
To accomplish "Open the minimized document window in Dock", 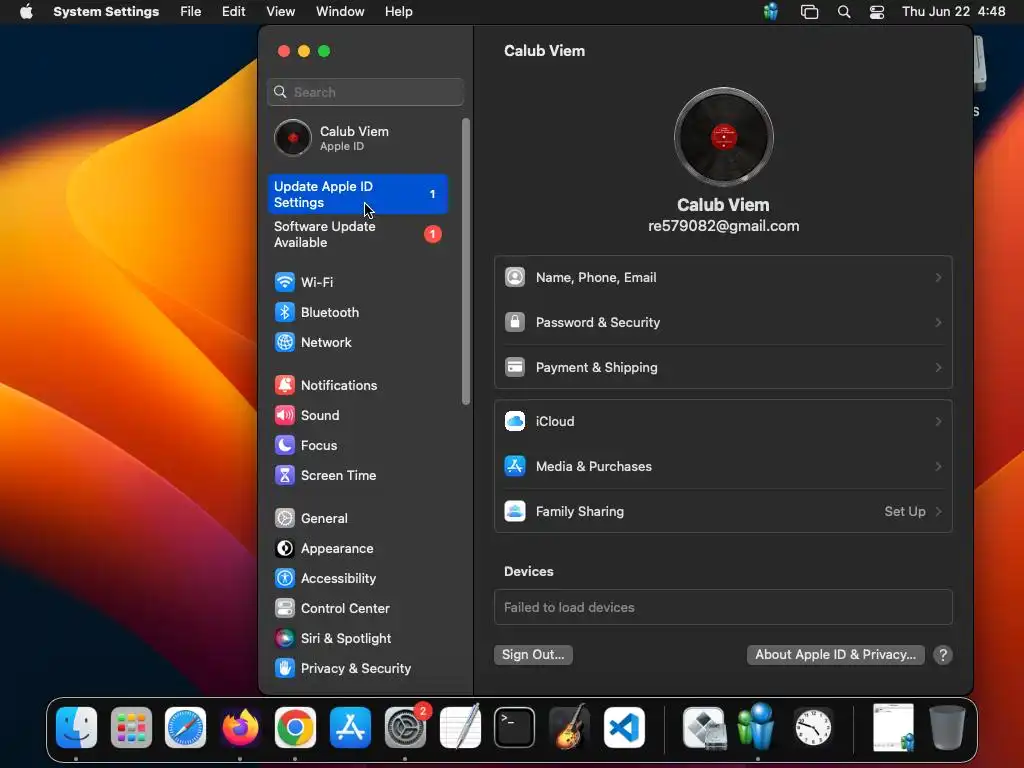I will (x=893, y=728).
